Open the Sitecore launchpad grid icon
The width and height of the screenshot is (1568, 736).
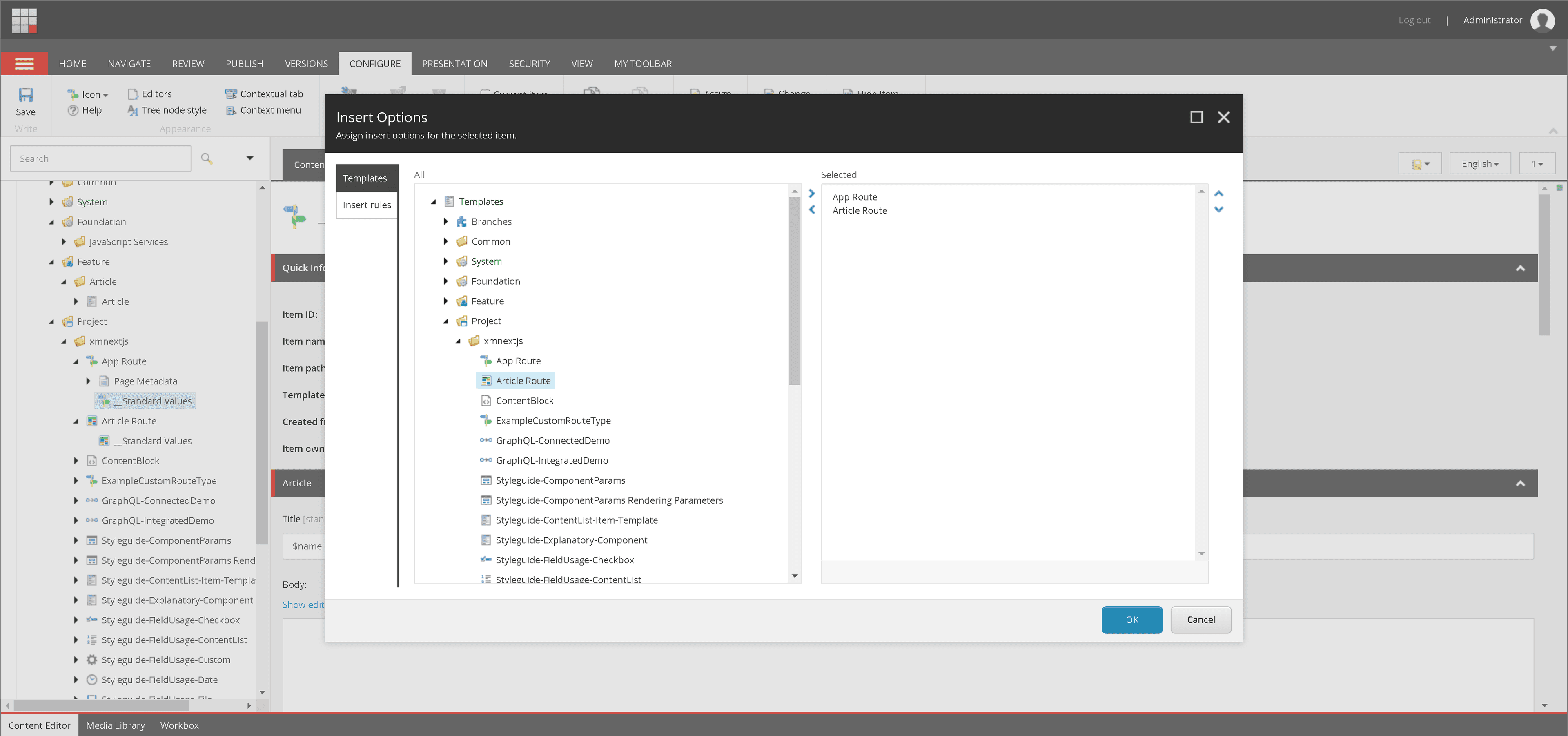24,20
